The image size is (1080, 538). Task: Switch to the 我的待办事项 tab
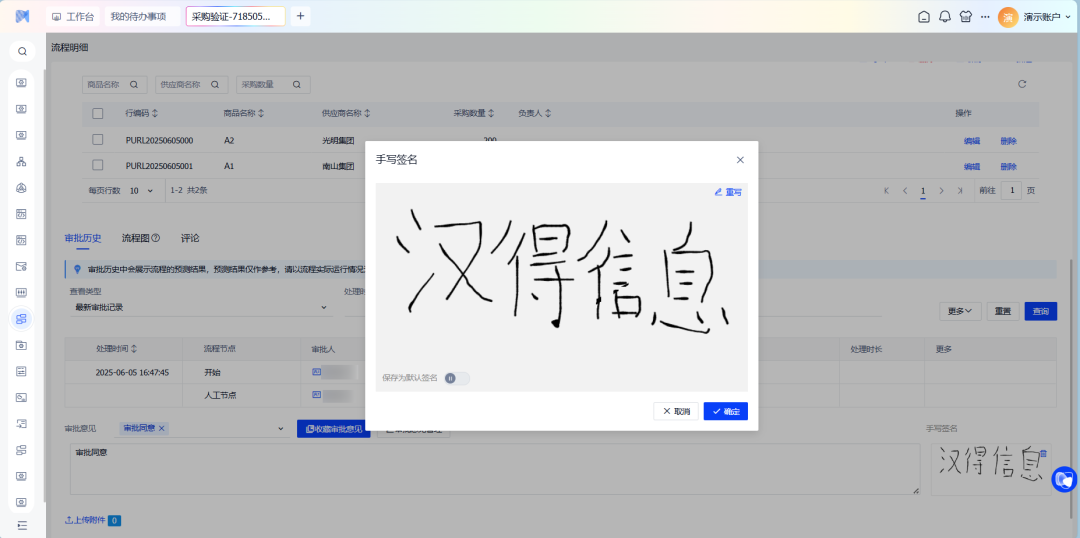coord(139,17)
